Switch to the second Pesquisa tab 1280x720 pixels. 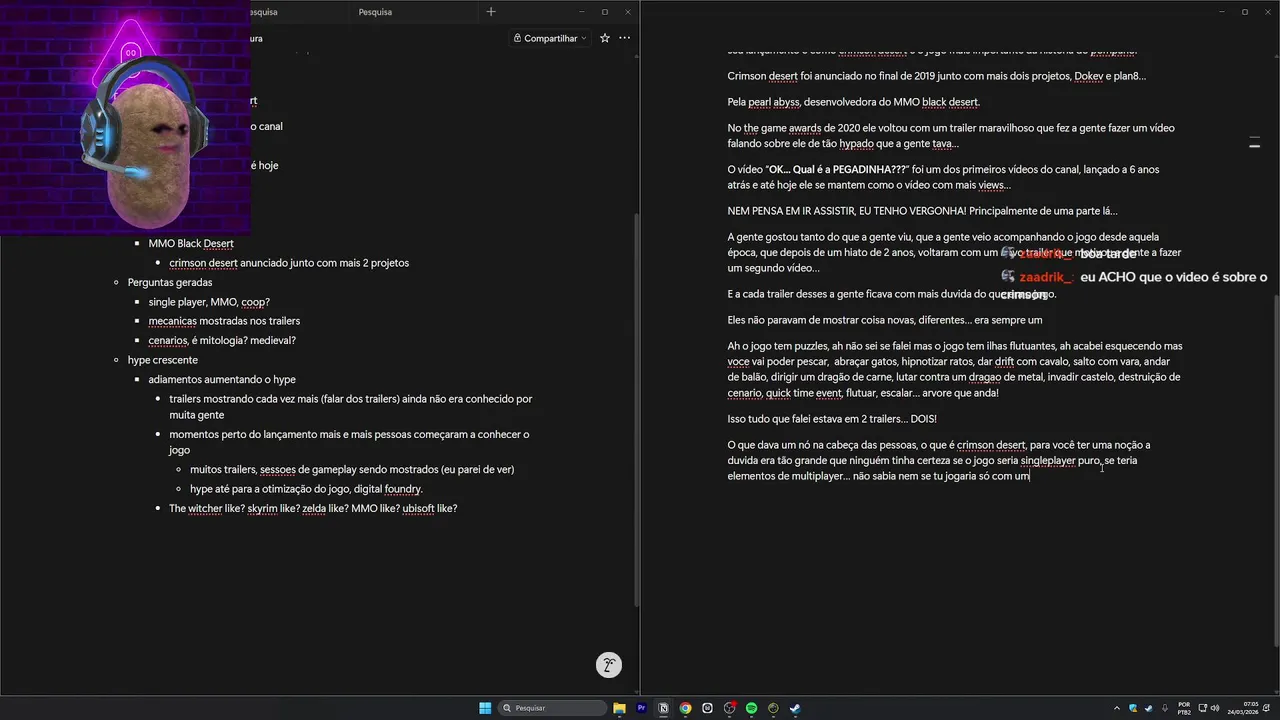click(375, 12)
